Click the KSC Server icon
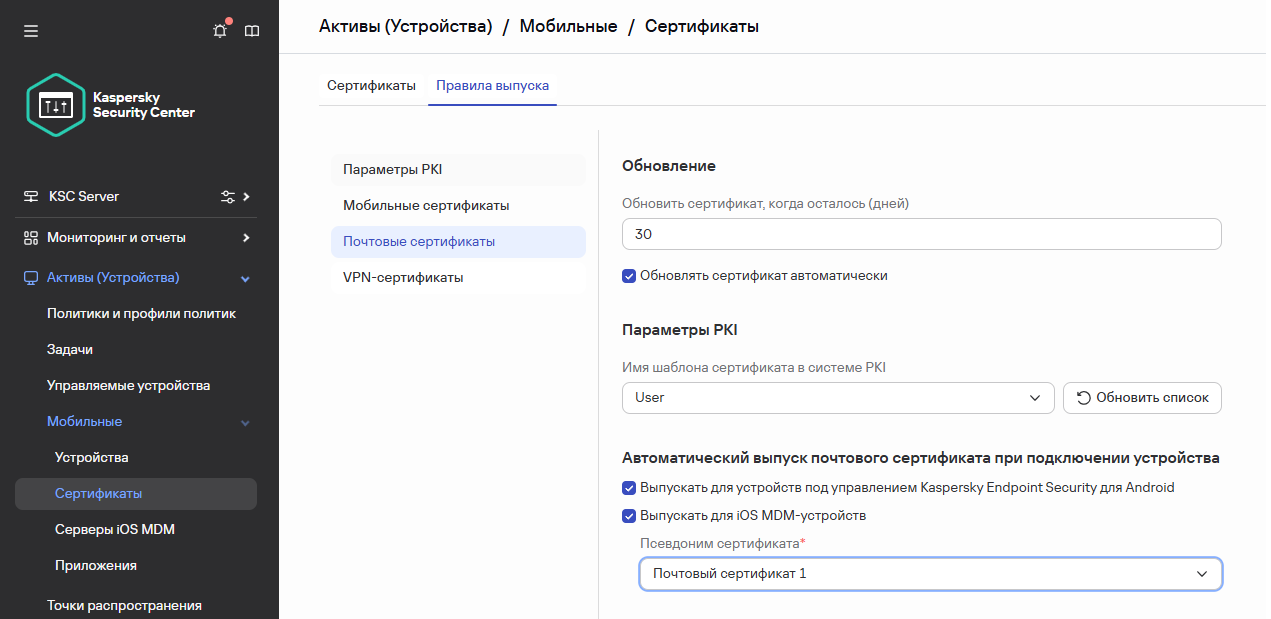Image resolution: width=1271 pixels, height=619 pixels. [31, 197]
